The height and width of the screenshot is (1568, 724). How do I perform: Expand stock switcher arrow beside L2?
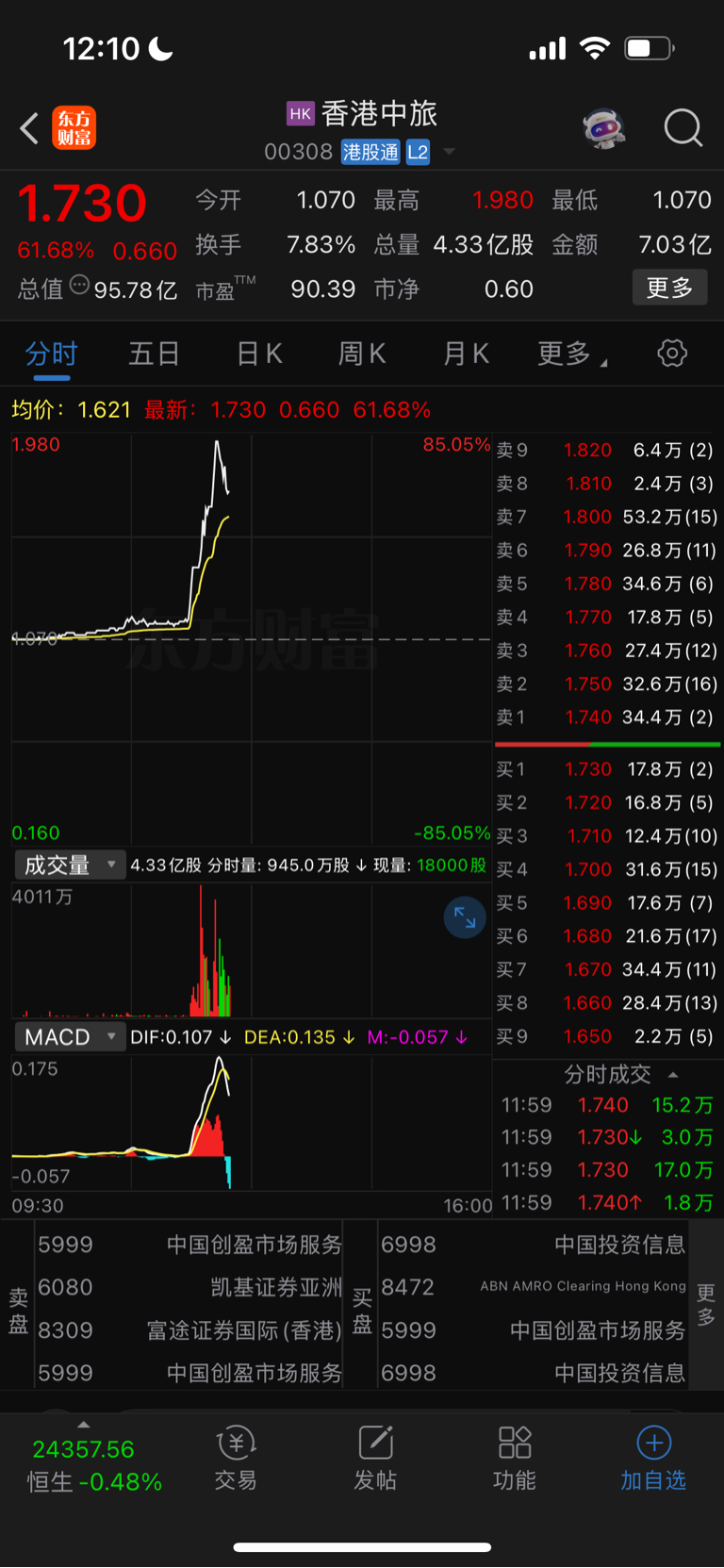click(x=450, y=152)
